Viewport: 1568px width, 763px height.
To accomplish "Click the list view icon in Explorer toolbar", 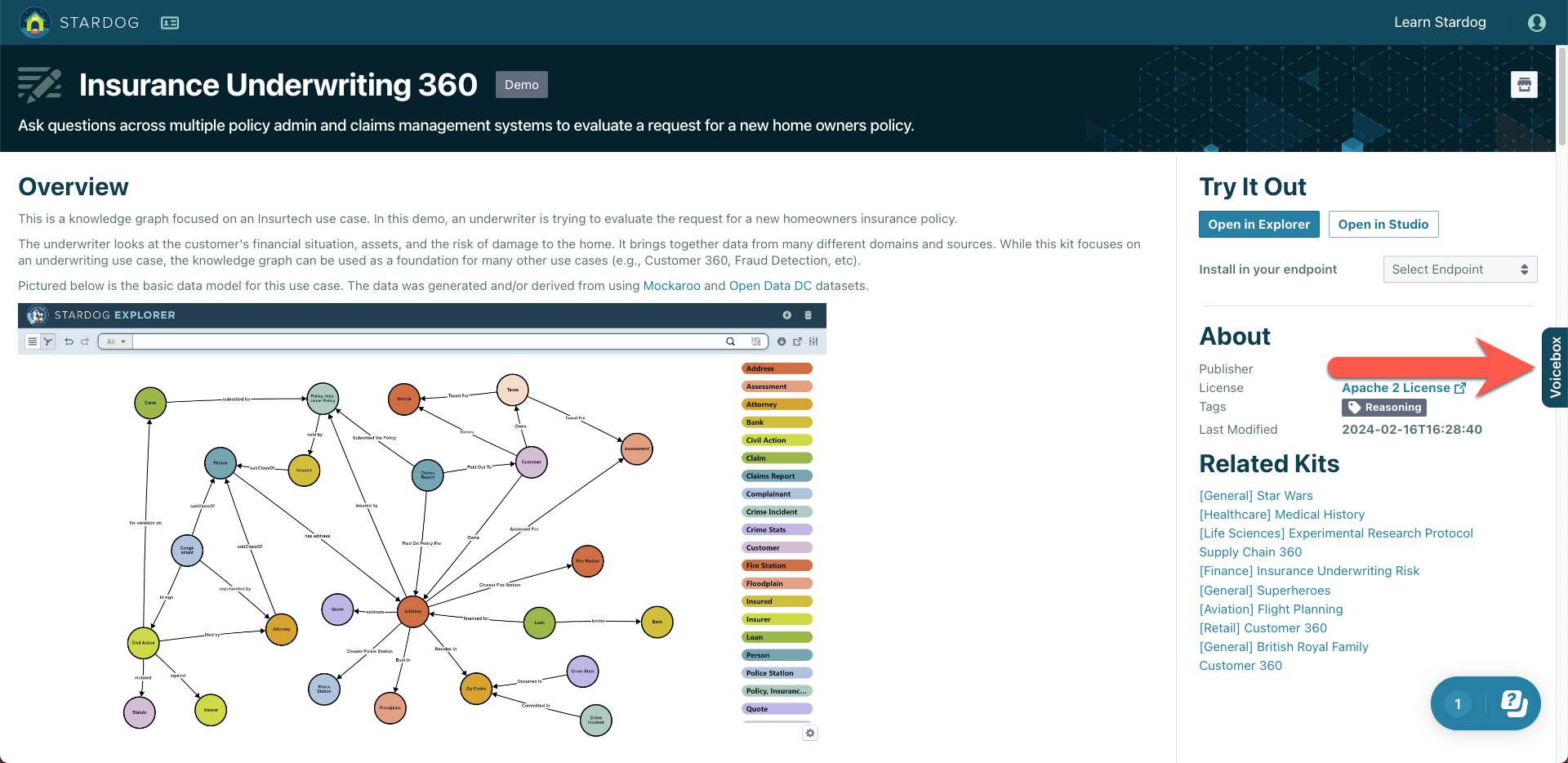I will pyautogui.click(x=32, y=341).
